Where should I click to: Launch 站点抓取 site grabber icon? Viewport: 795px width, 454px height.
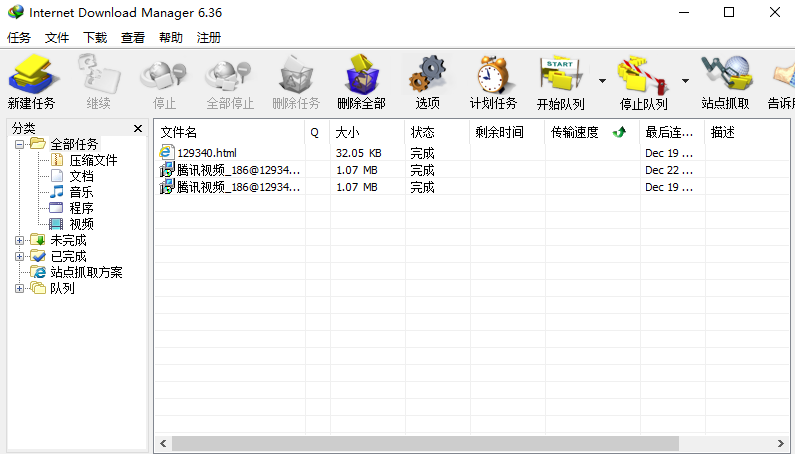(x=725, y=75)
